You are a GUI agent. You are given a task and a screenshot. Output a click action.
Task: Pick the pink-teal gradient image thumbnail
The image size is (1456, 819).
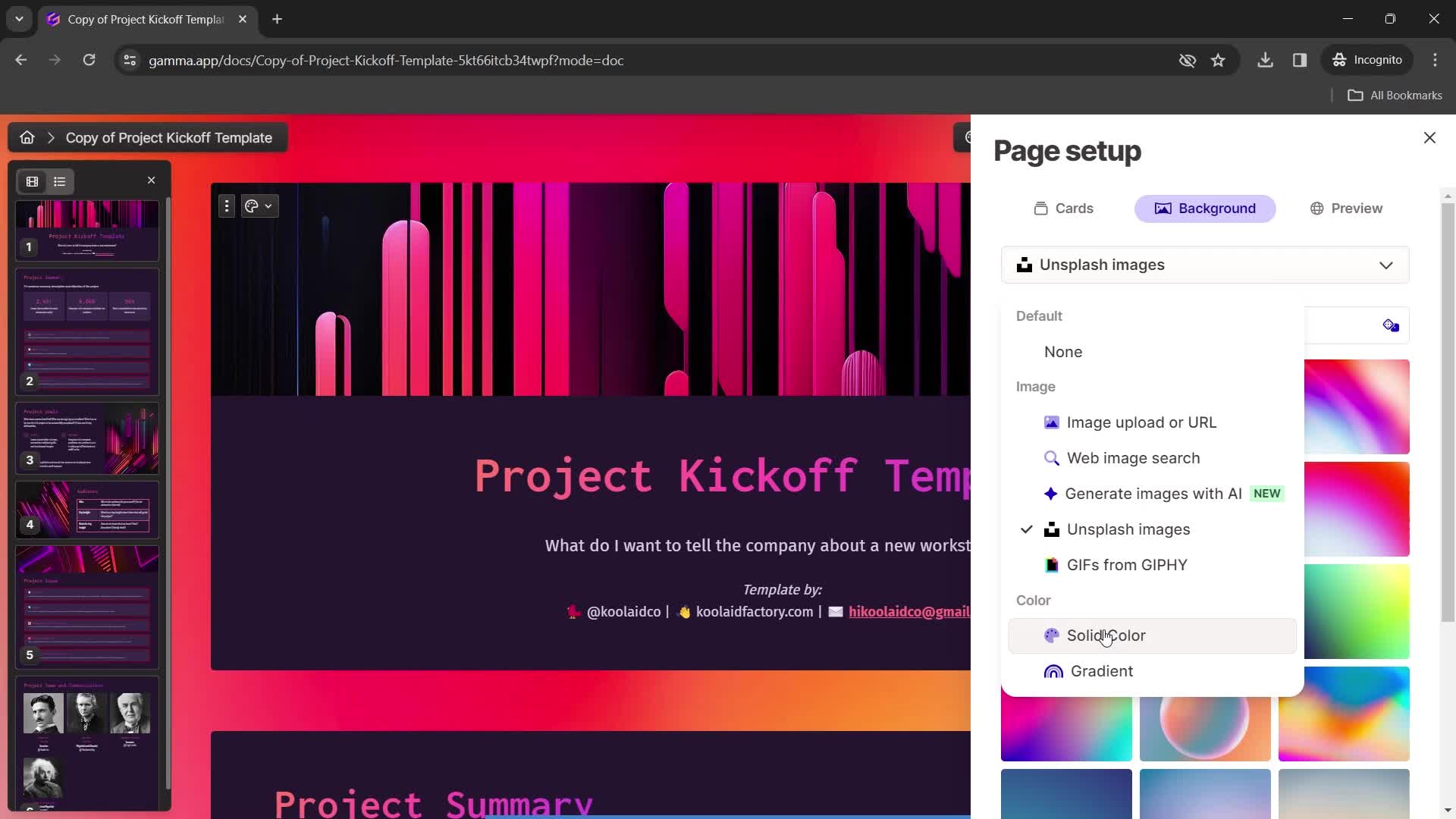[1066, 728]
